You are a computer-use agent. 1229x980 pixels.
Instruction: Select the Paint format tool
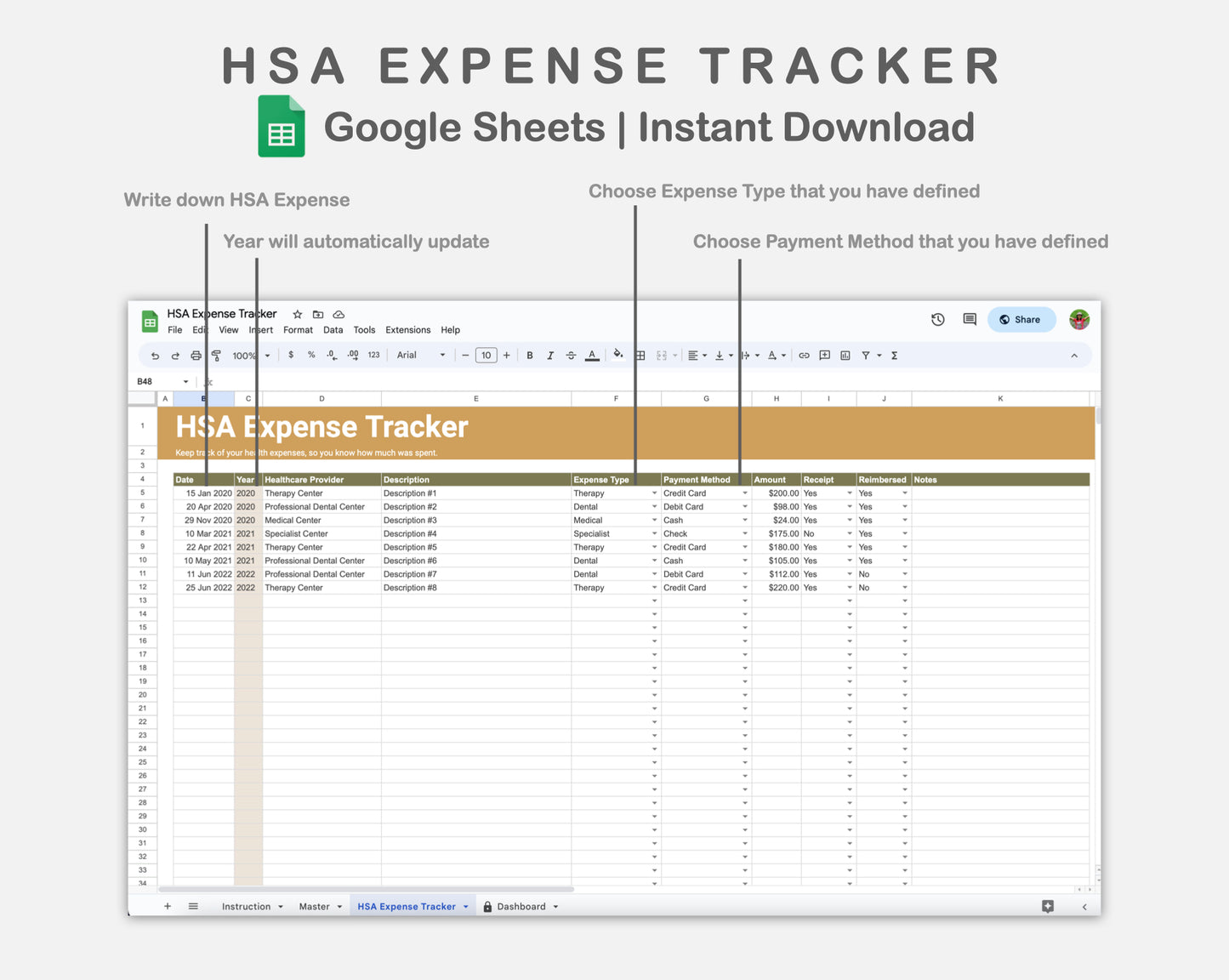(x=216, y=355)
